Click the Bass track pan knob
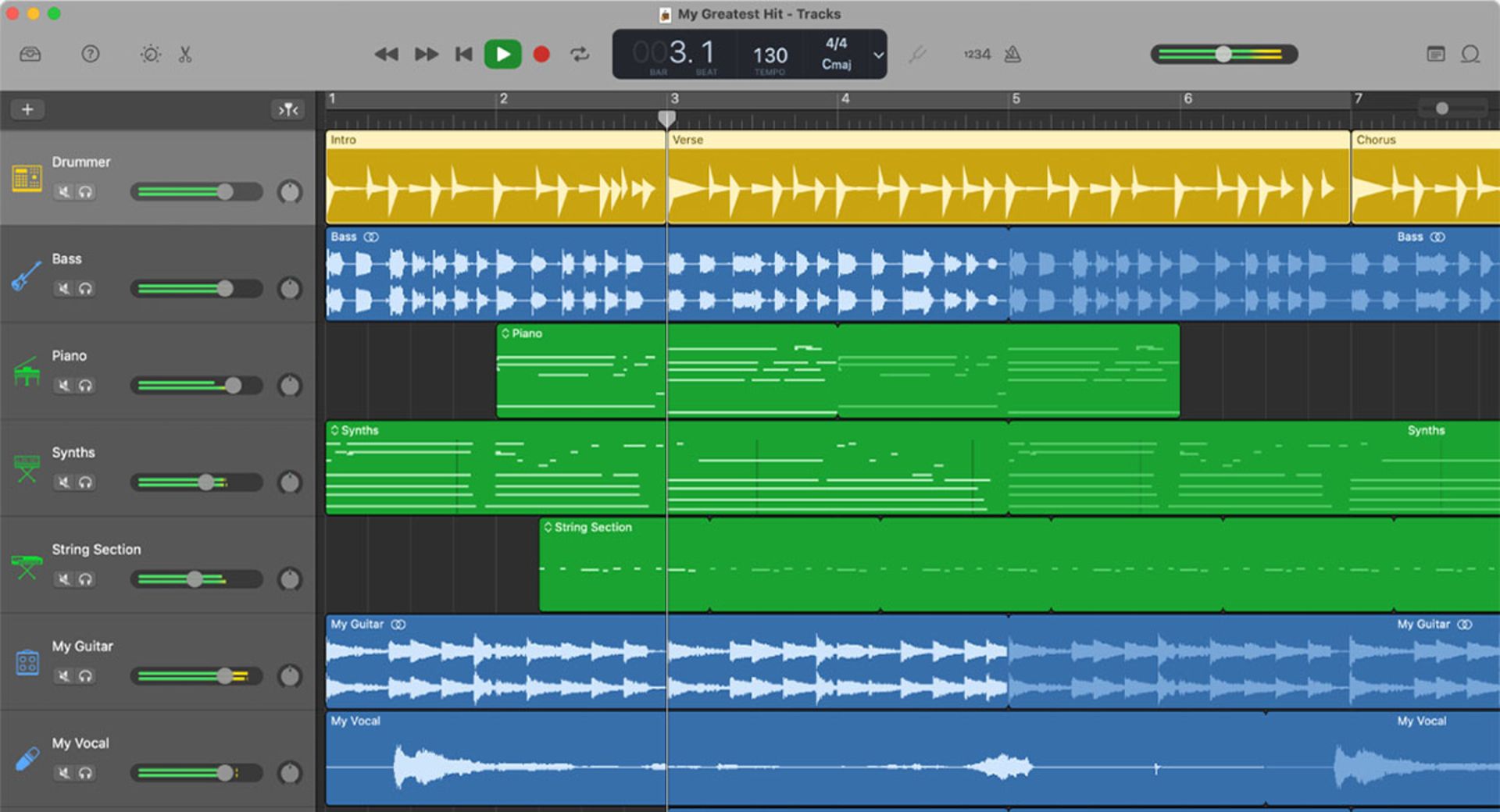The image size is (1500, 812). pos(290,289)
